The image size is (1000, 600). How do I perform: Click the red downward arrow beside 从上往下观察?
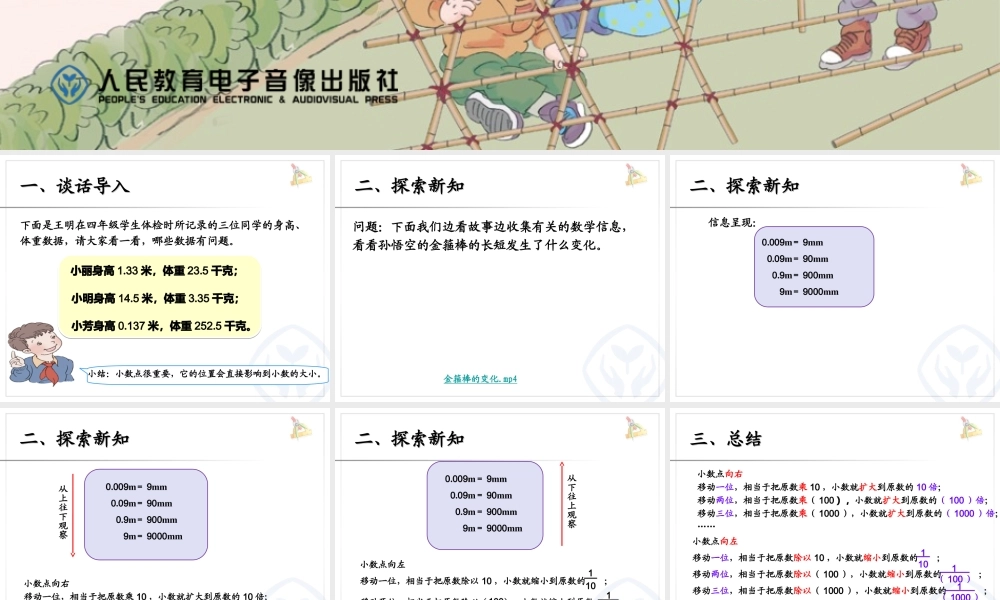point(73,516)
